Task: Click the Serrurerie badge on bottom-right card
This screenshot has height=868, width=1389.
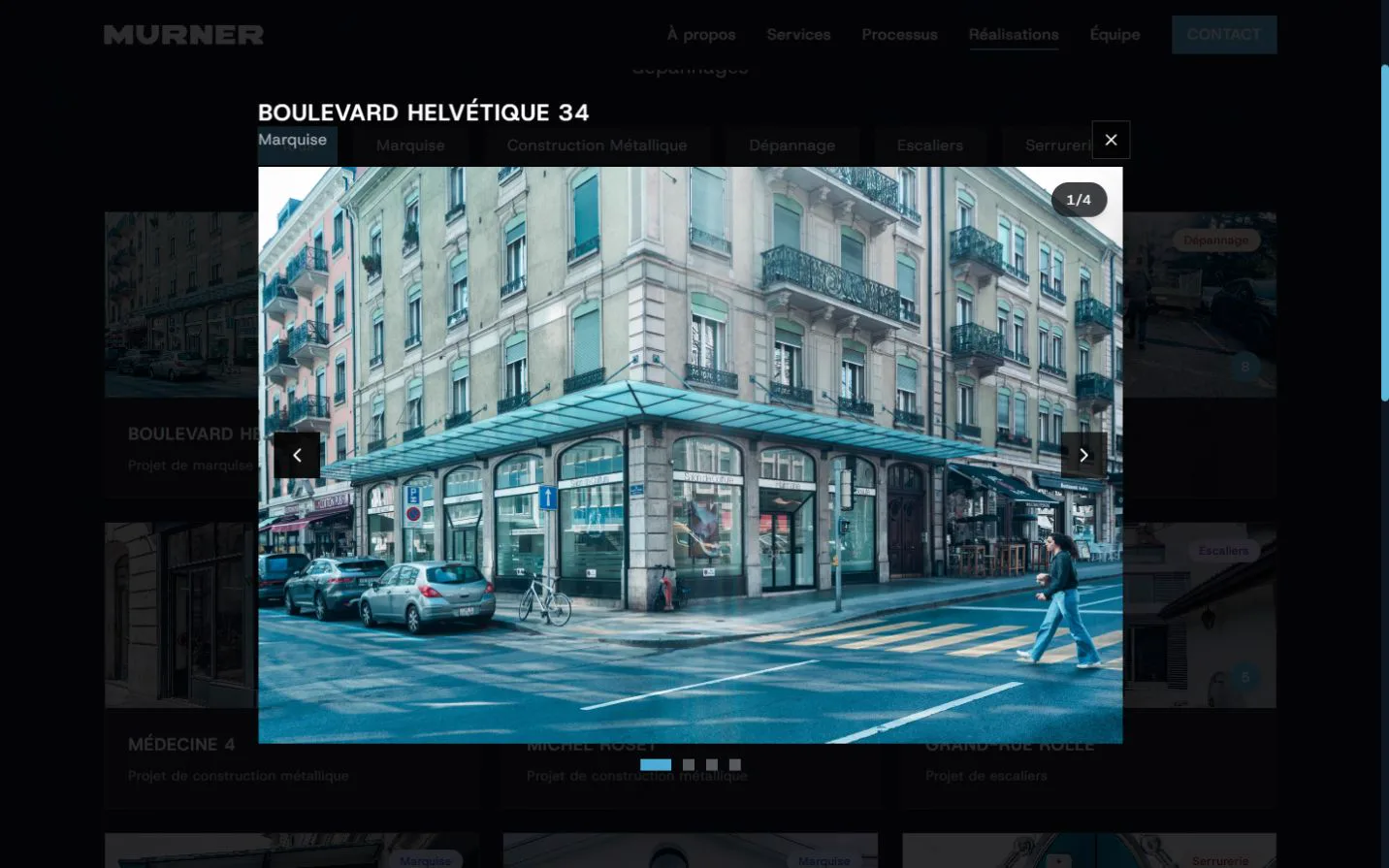Action: pyautogui.click(x=1220, y=860)
